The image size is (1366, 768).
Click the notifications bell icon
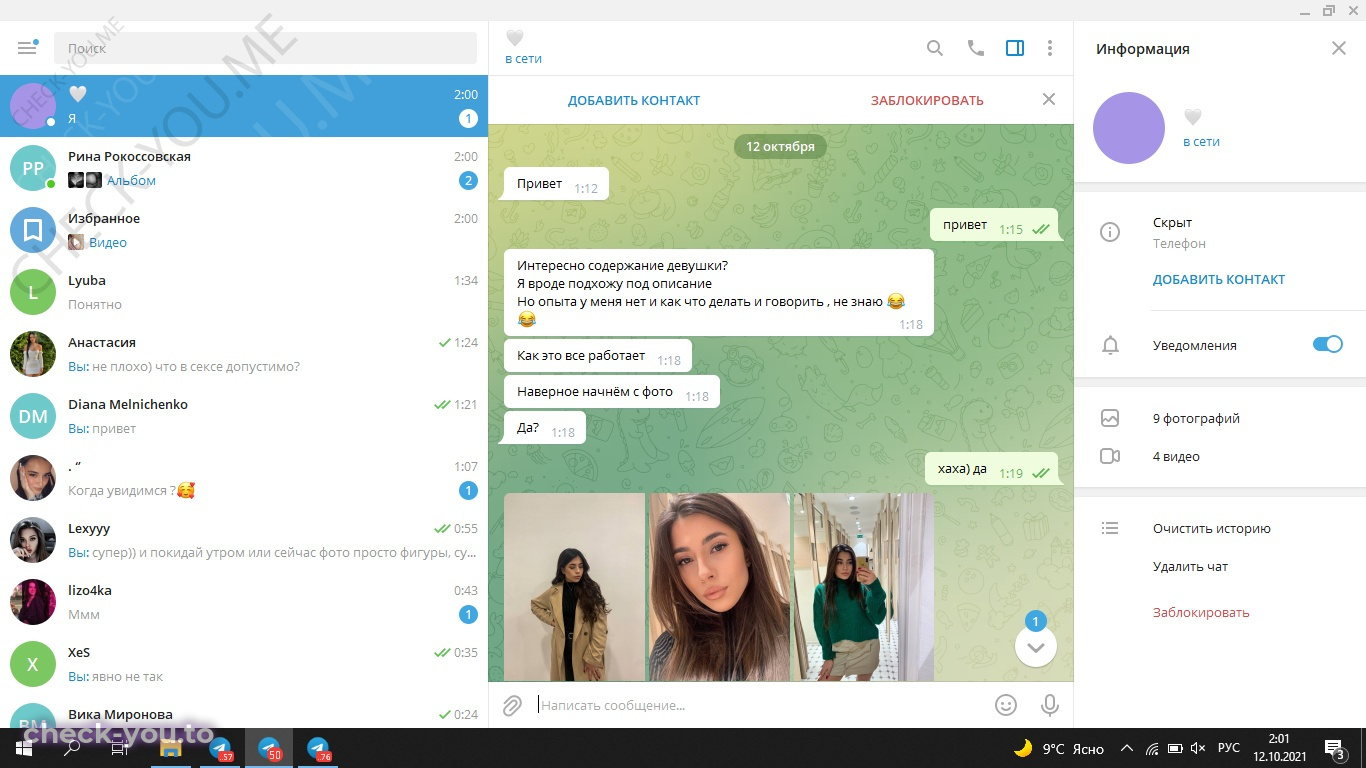pos(1109,345)
